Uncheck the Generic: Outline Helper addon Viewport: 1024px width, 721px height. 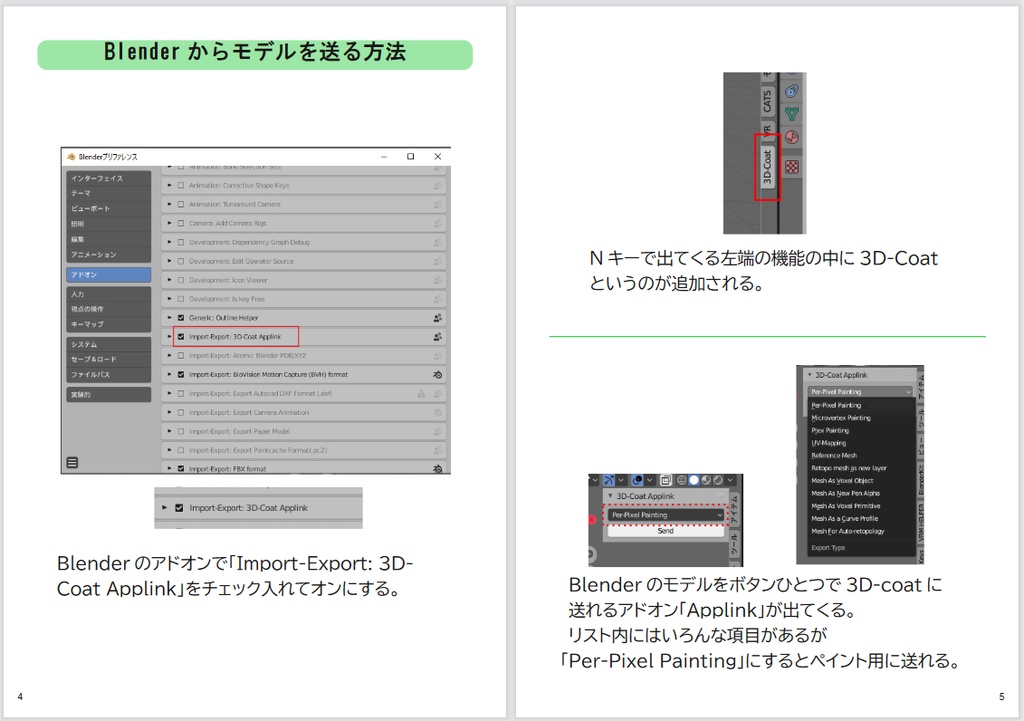(x=181, y=318)
